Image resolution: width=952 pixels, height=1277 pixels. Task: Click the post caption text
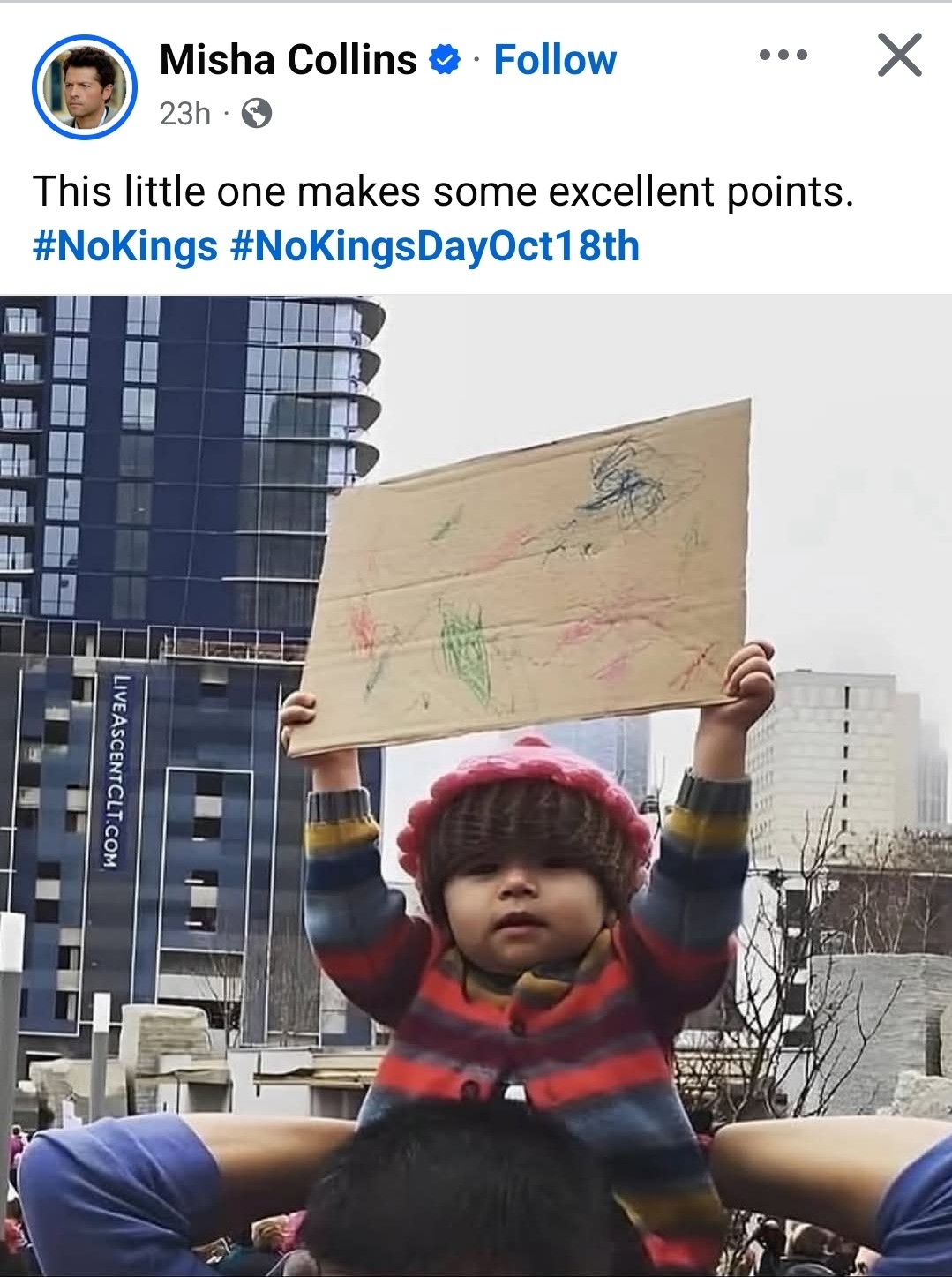tap(444, 192)
